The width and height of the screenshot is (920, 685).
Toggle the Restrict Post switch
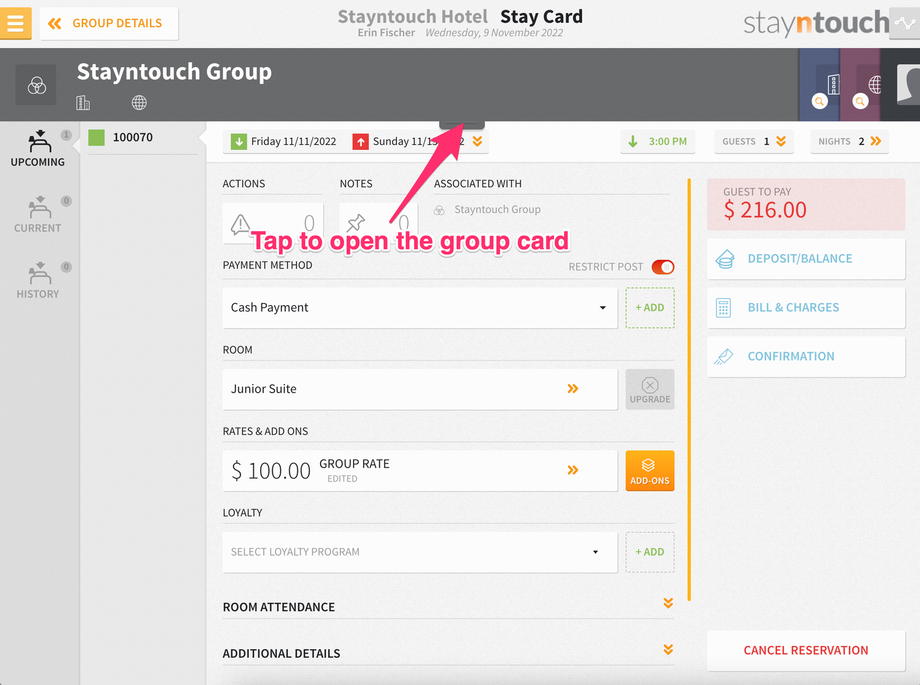pyautogui.click(x=663, y=267)
